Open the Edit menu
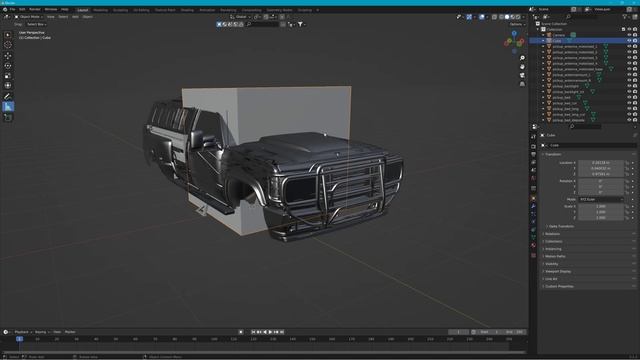This screenshot has height=360, width=640. pos(22,9)
